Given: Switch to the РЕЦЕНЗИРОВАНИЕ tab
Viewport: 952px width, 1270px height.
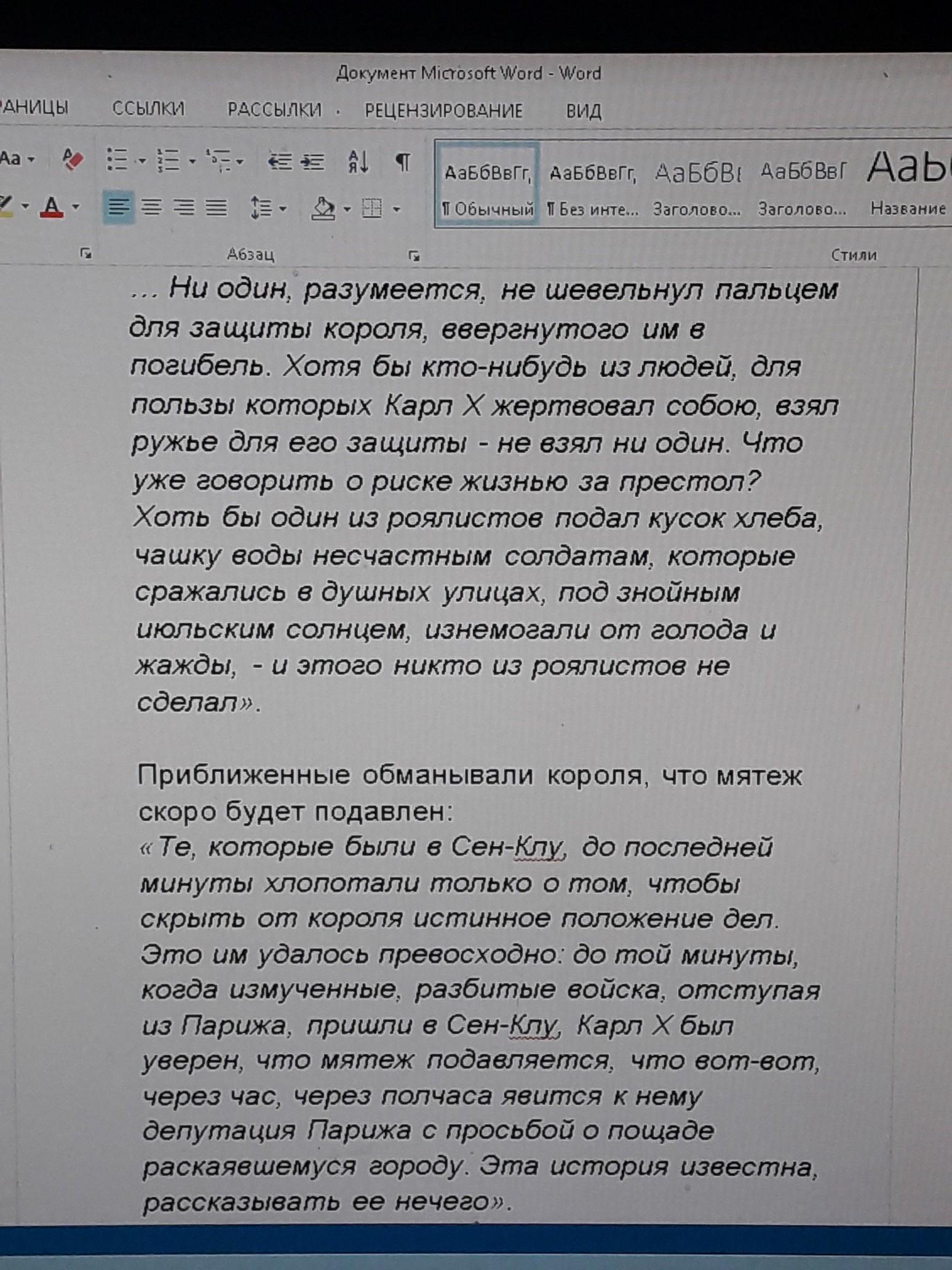Looking at the screenshot, I should (443, 111).
